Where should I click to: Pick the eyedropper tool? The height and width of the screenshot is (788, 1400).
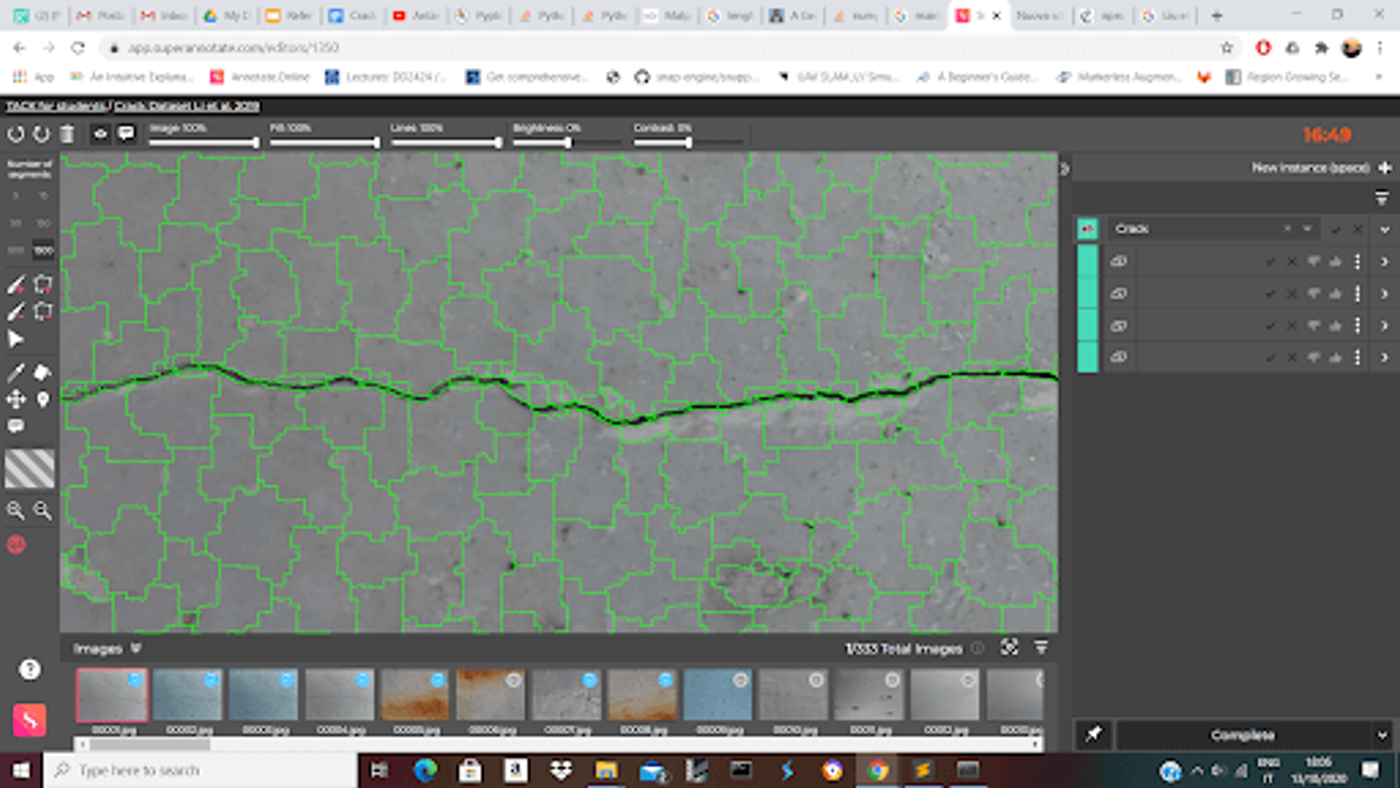coord(16,372)
